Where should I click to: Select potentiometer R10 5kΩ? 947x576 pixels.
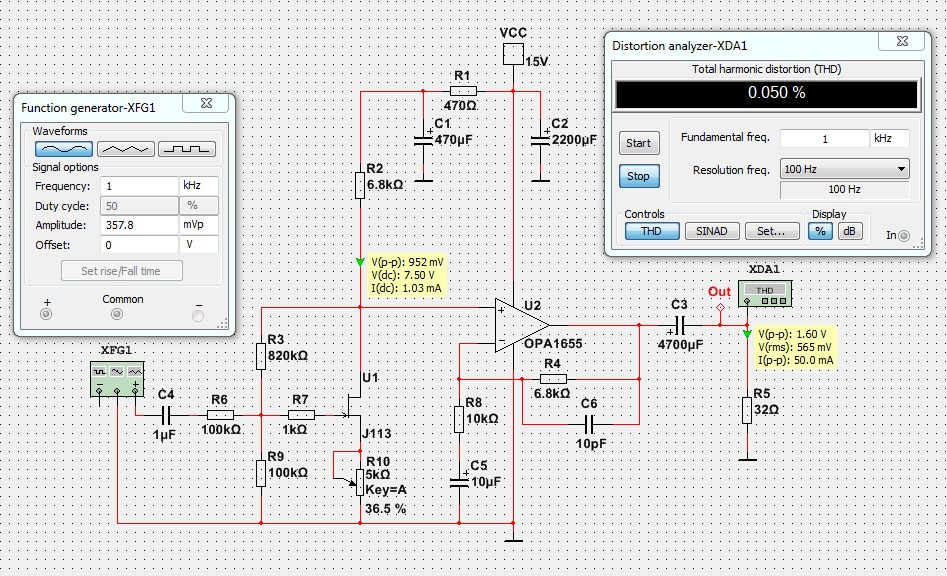(x=360, y=482)
